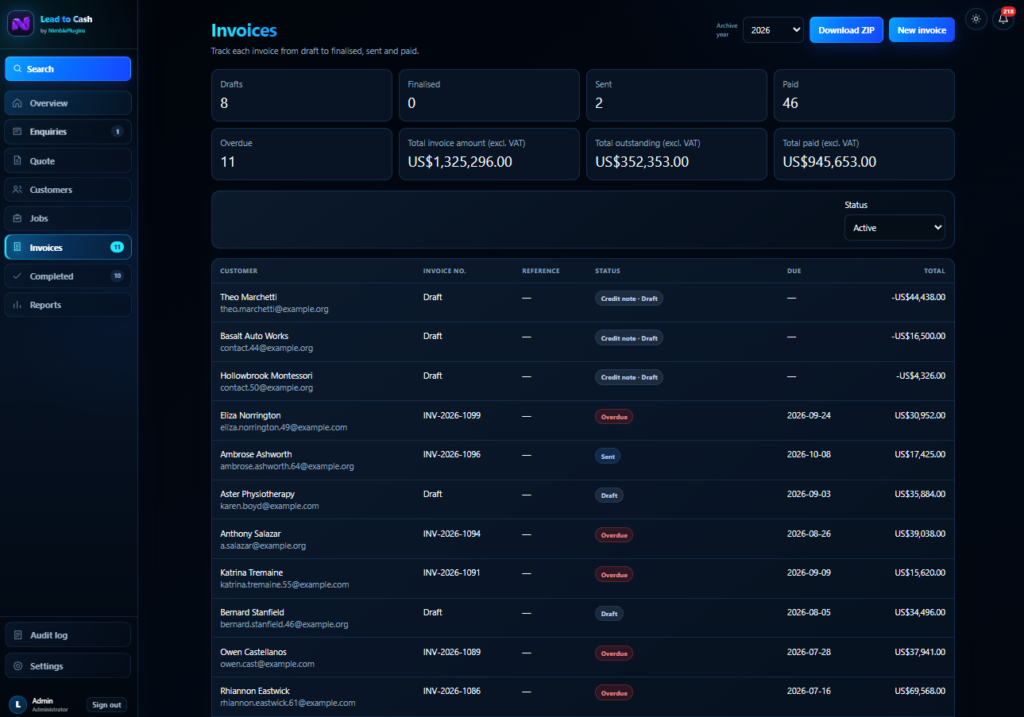Open the Reports page

(x=68, y=305)
